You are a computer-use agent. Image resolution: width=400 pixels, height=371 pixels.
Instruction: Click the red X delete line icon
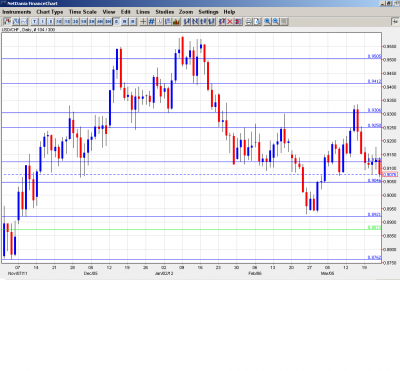[x=230, y=22]
